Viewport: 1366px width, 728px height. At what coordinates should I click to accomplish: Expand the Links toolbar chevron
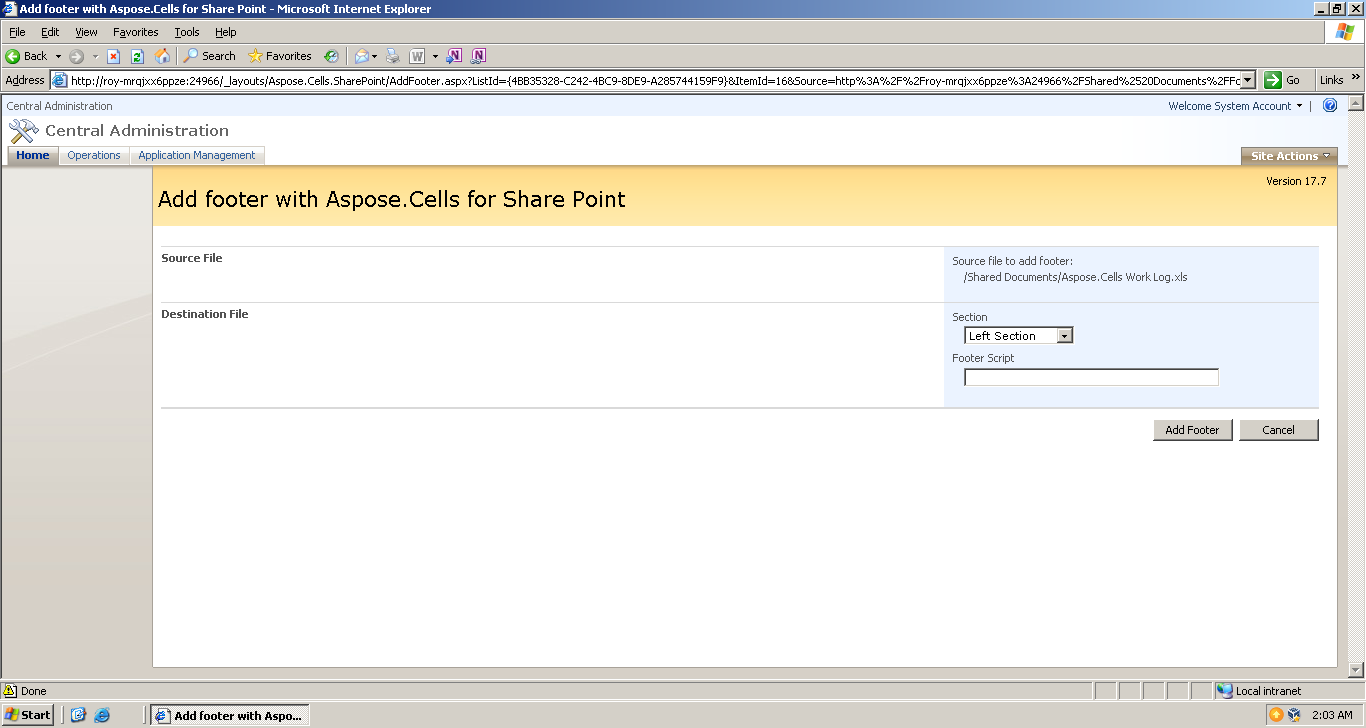1356,77
